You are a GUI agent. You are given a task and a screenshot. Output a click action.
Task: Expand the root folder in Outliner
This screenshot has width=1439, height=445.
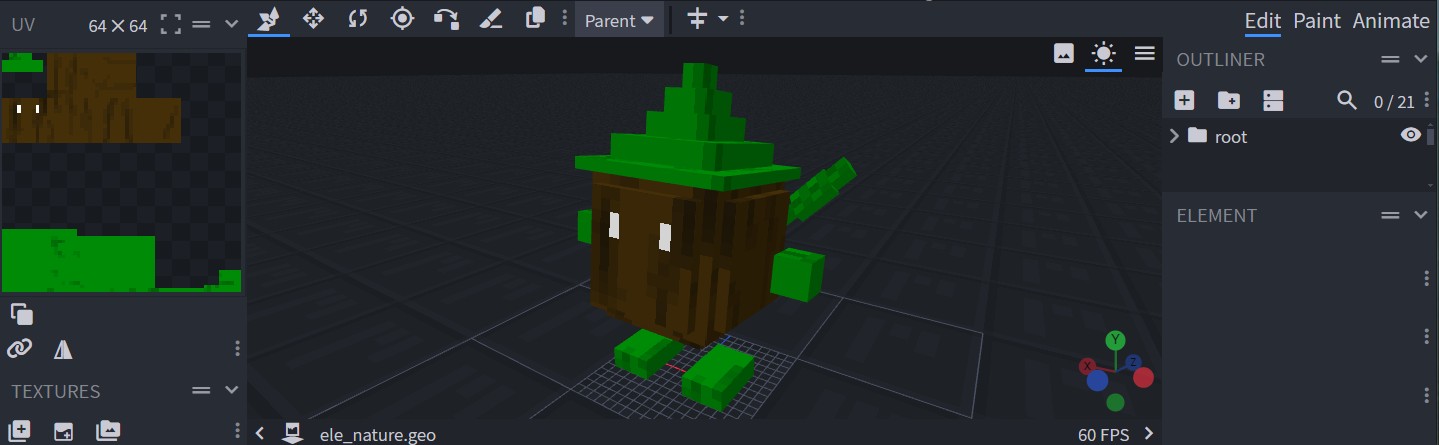(x=1175, y=136)
